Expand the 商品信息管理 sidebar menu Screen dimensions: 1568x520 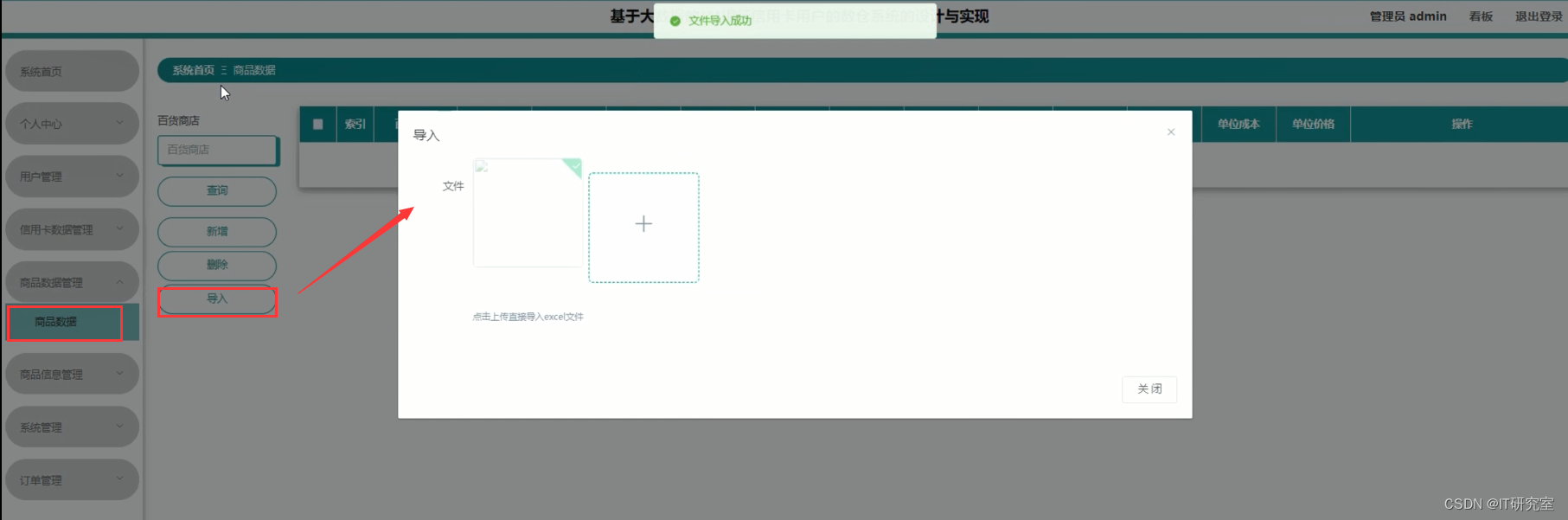72,374
